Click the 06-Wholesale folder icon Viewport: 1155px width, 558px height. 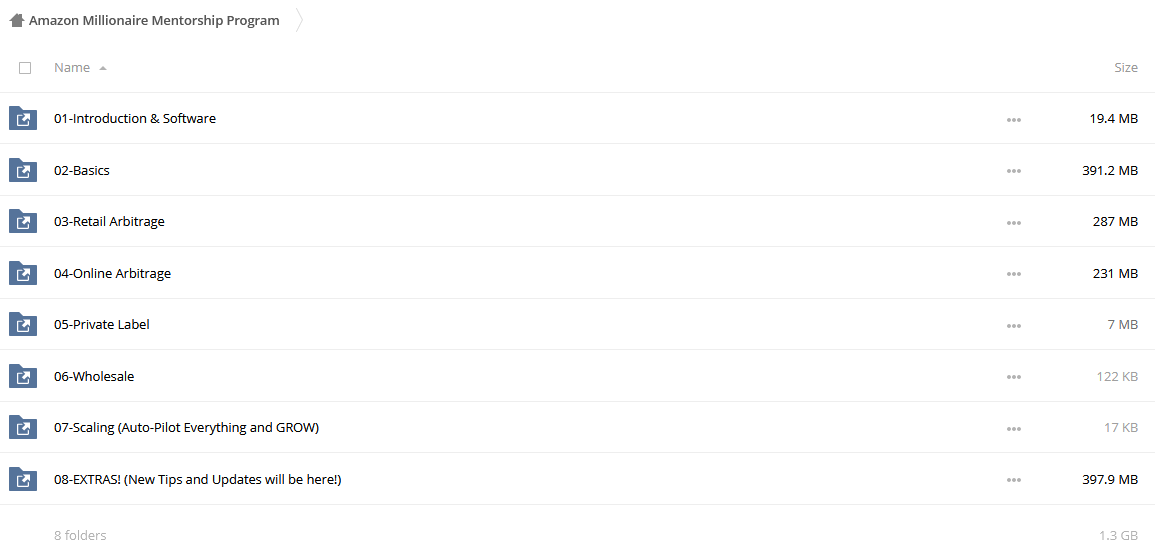click(23, 376)
